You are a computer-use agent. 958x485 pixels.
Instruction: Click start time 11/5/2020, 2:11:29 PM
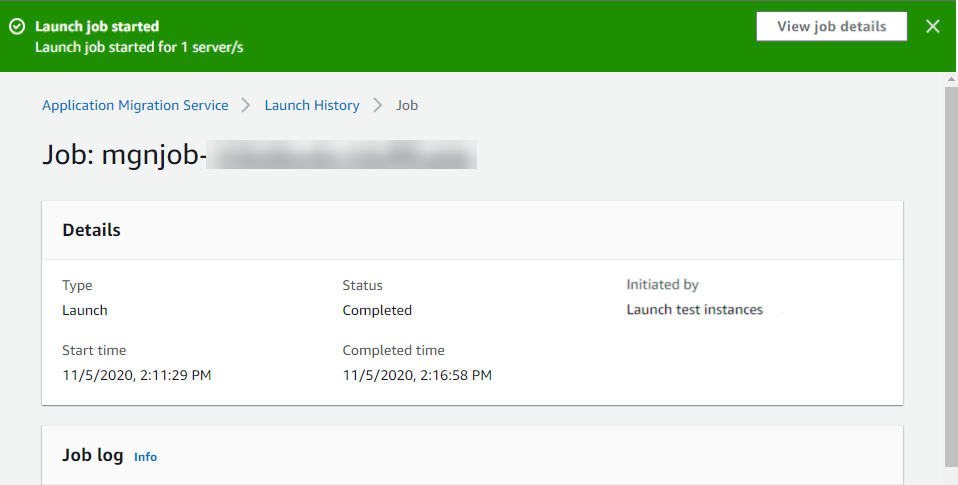(x=137, y=375)
